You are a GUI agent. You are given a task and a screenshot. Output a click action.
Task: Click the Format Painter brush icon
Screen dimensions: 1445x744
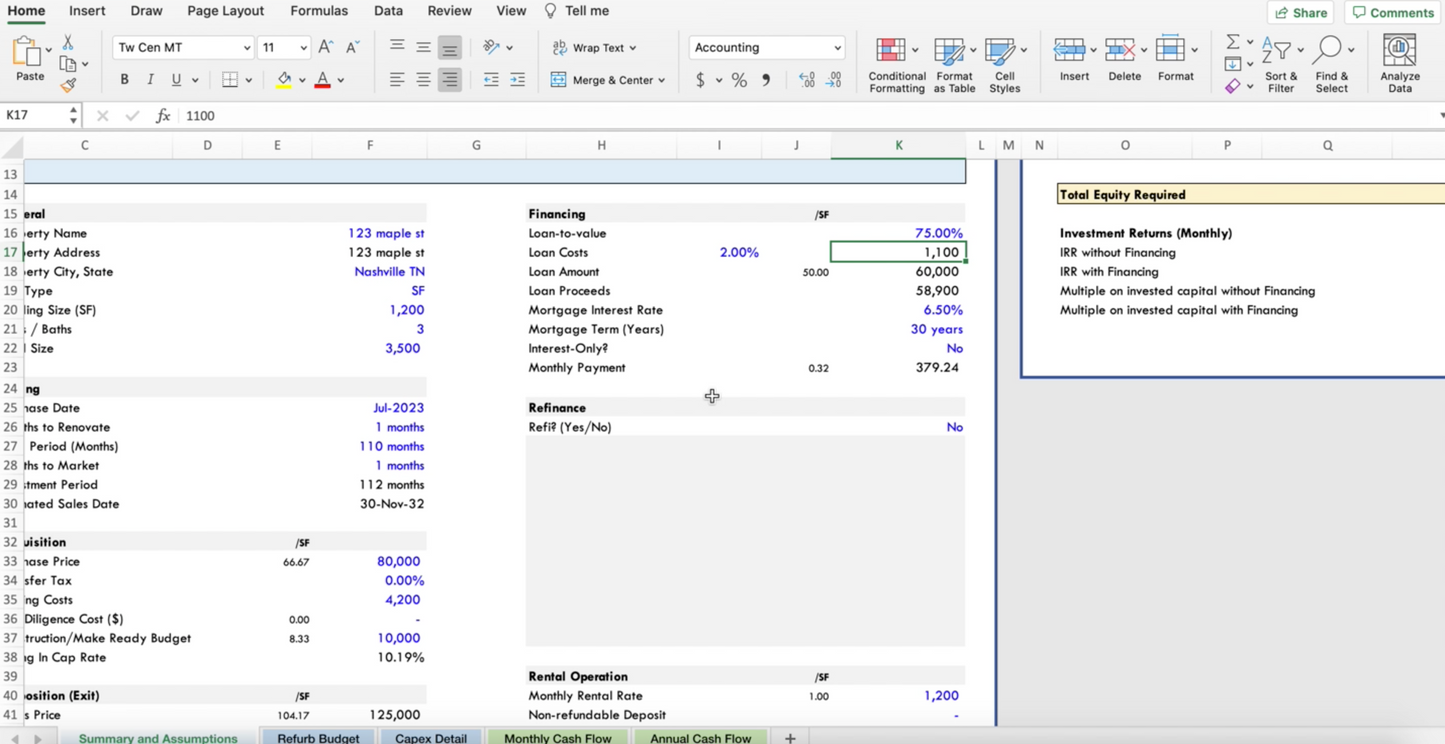click(68, 86)
